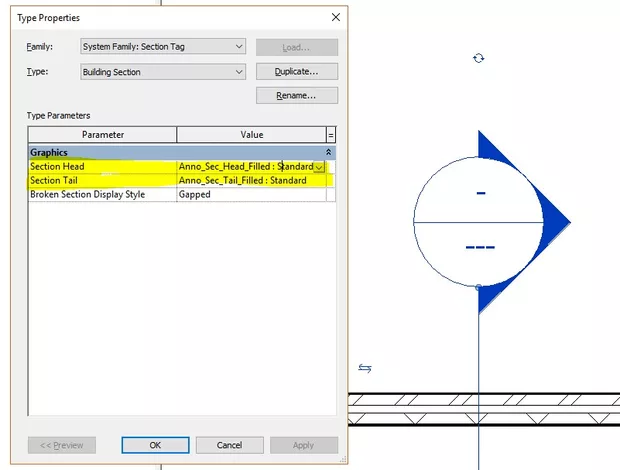This screenshot has height=470, width=620.
Task: Close the Type Properties dialog
Action: [x=336, y=17]
